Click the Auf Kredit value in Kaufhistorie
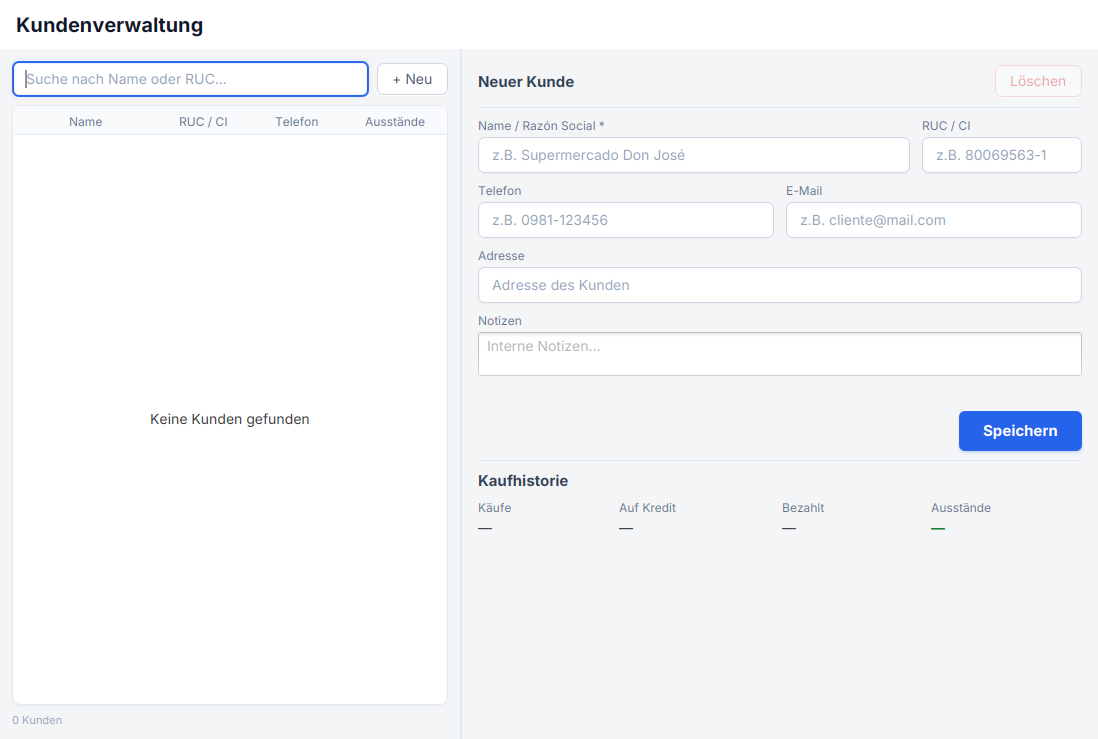 pyautogui.click(x=626, y=528)
